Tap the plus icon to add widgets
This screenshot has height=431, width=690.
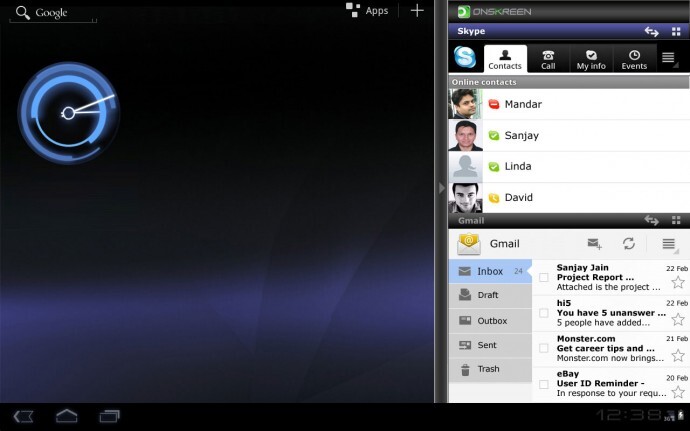click(417, 11)
